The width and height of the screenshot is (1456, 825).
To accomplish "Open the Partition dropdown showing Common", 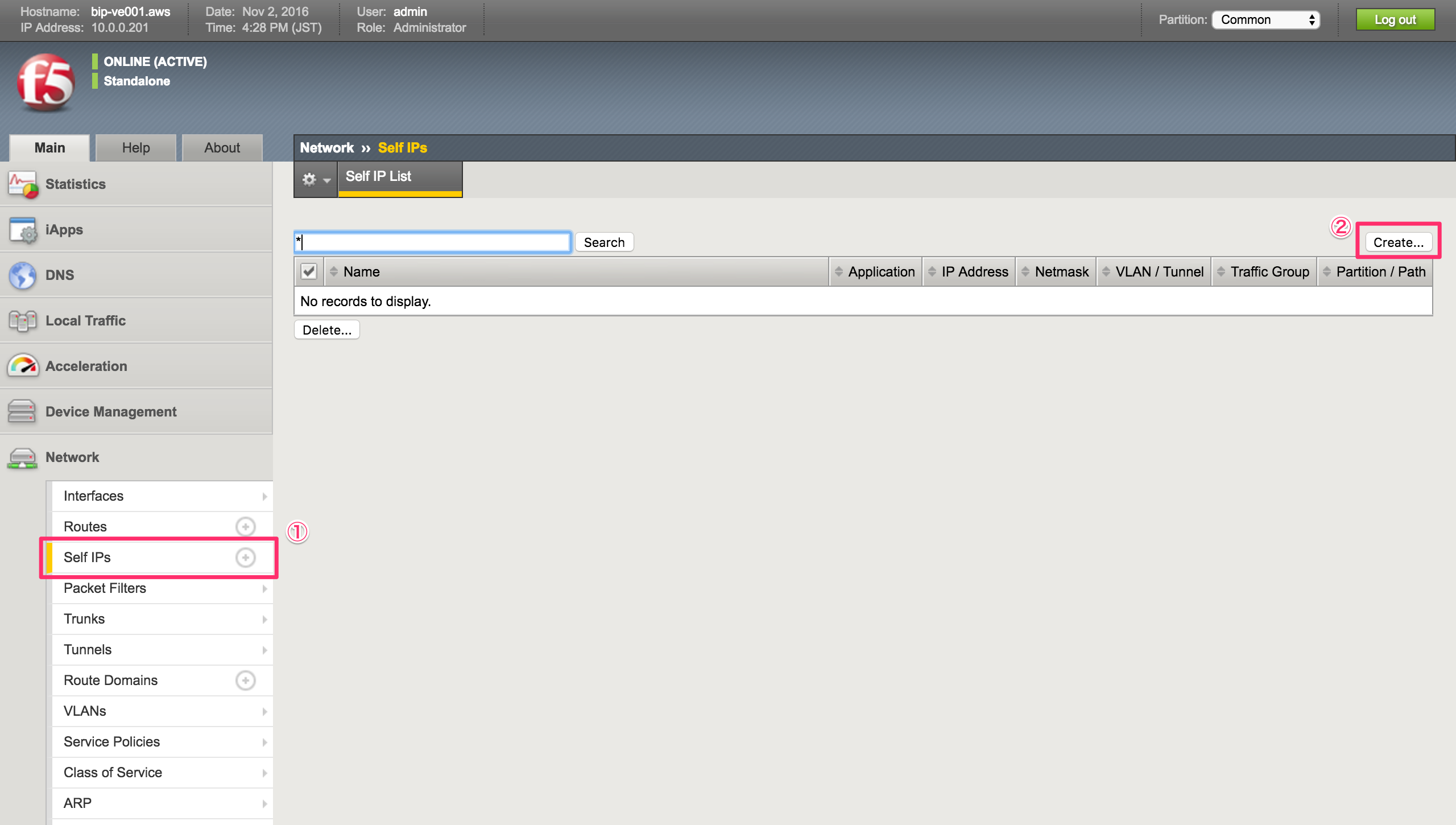I will [1265, 19].
